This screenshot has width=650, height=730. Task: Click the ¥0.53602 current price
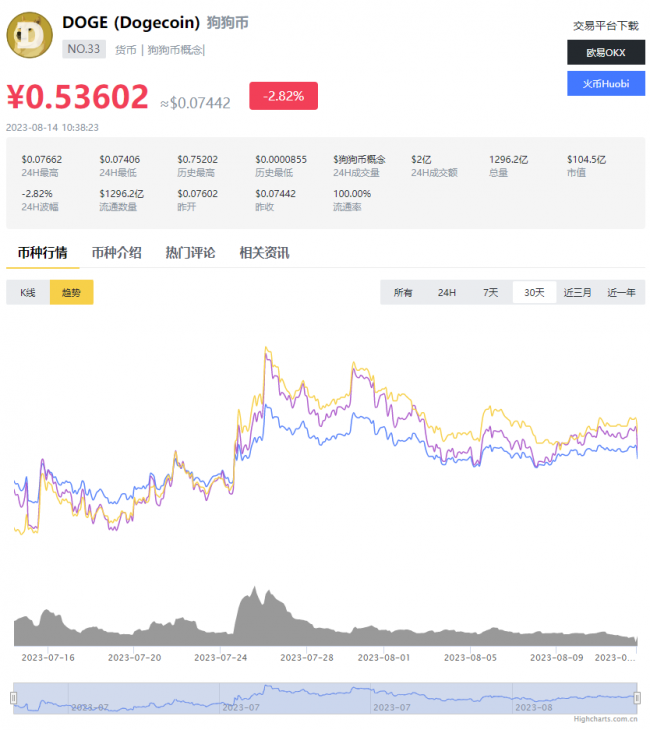point(78,97)
